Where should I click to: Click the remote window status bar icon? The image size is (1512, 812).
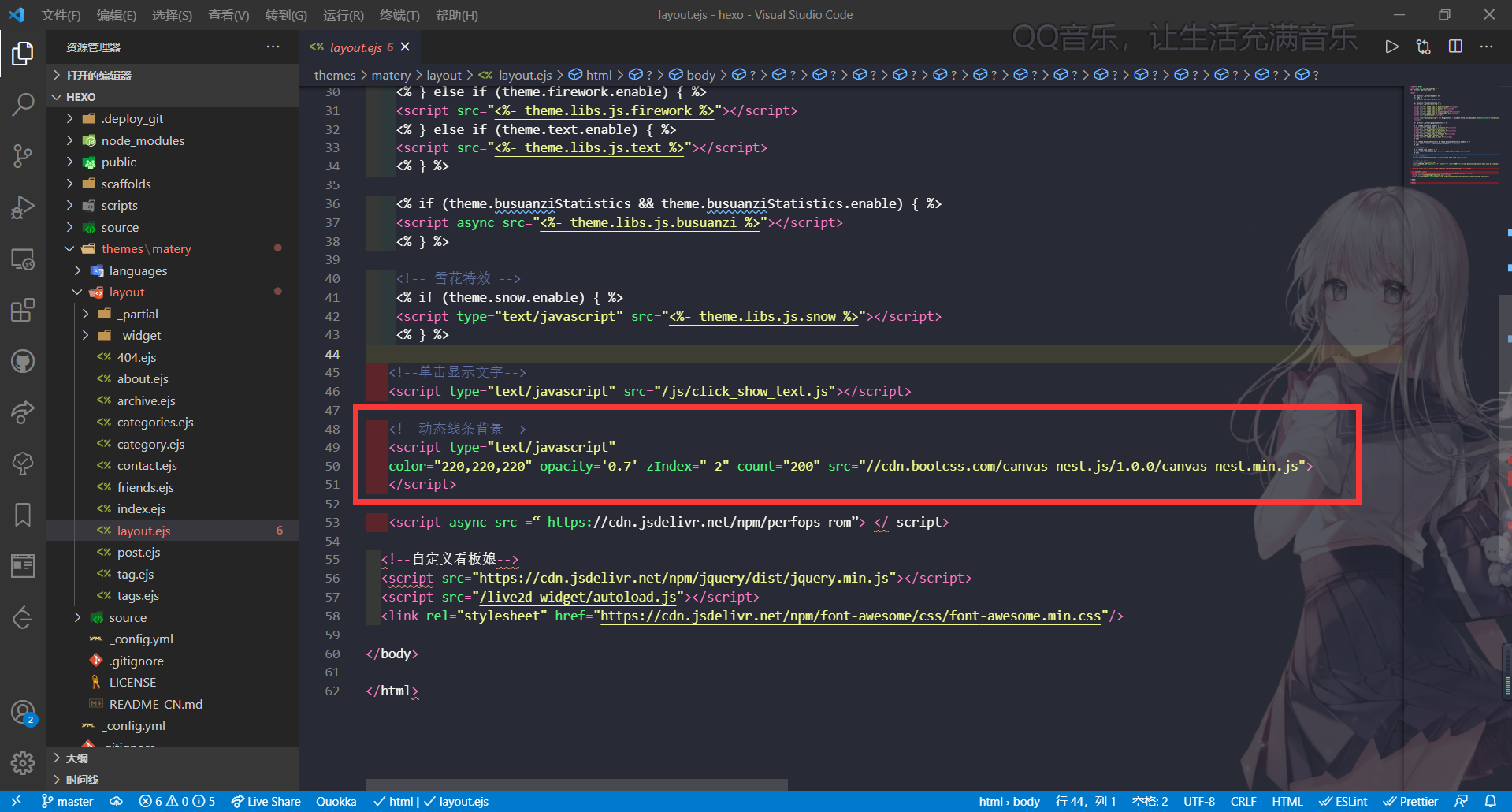point(16,801)
